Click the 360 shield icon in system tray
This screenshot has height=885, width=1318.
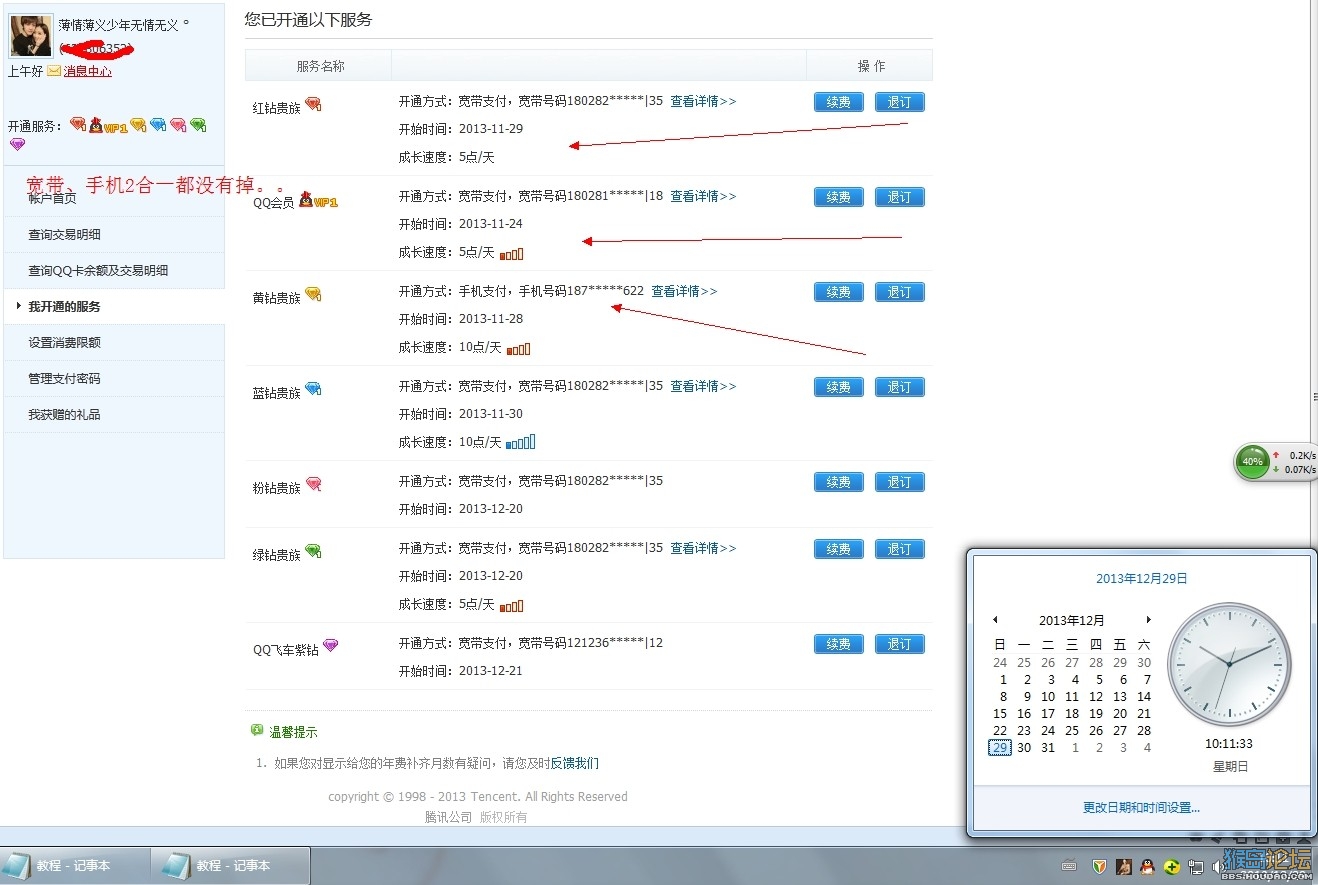click(1099, 866)
